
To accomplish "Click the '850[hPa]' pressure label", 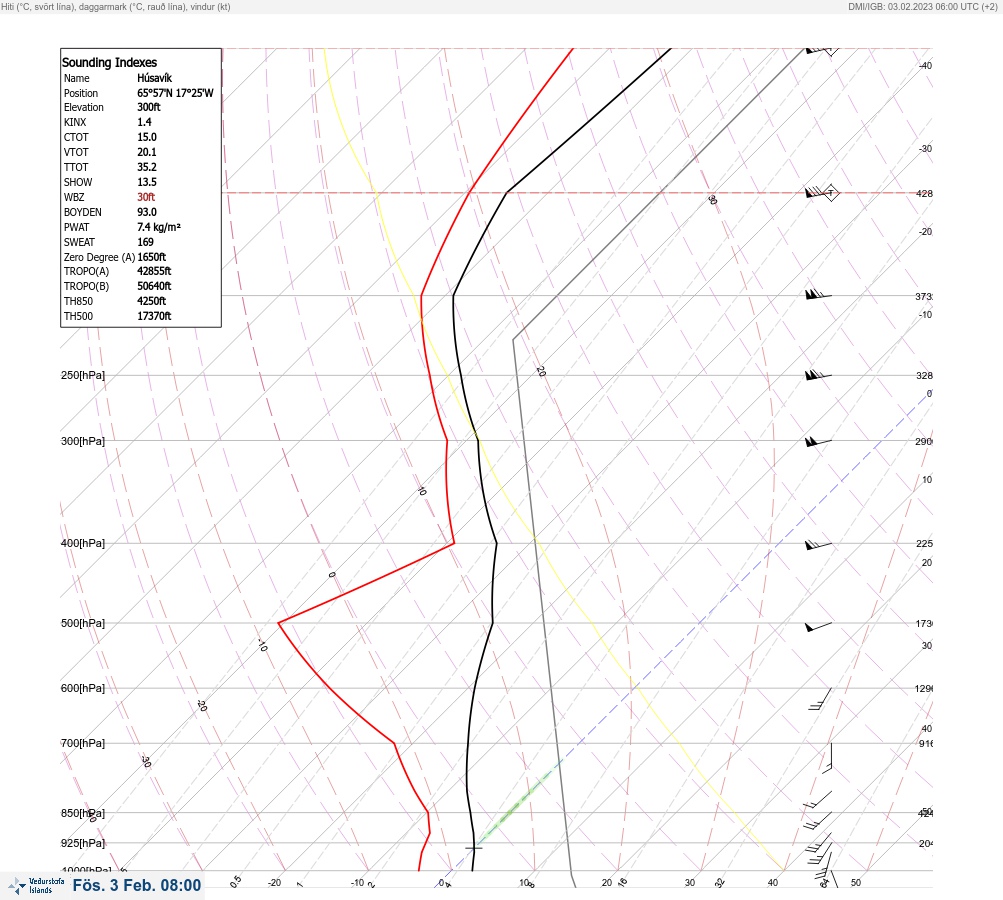I will click(x=83, y=814).
